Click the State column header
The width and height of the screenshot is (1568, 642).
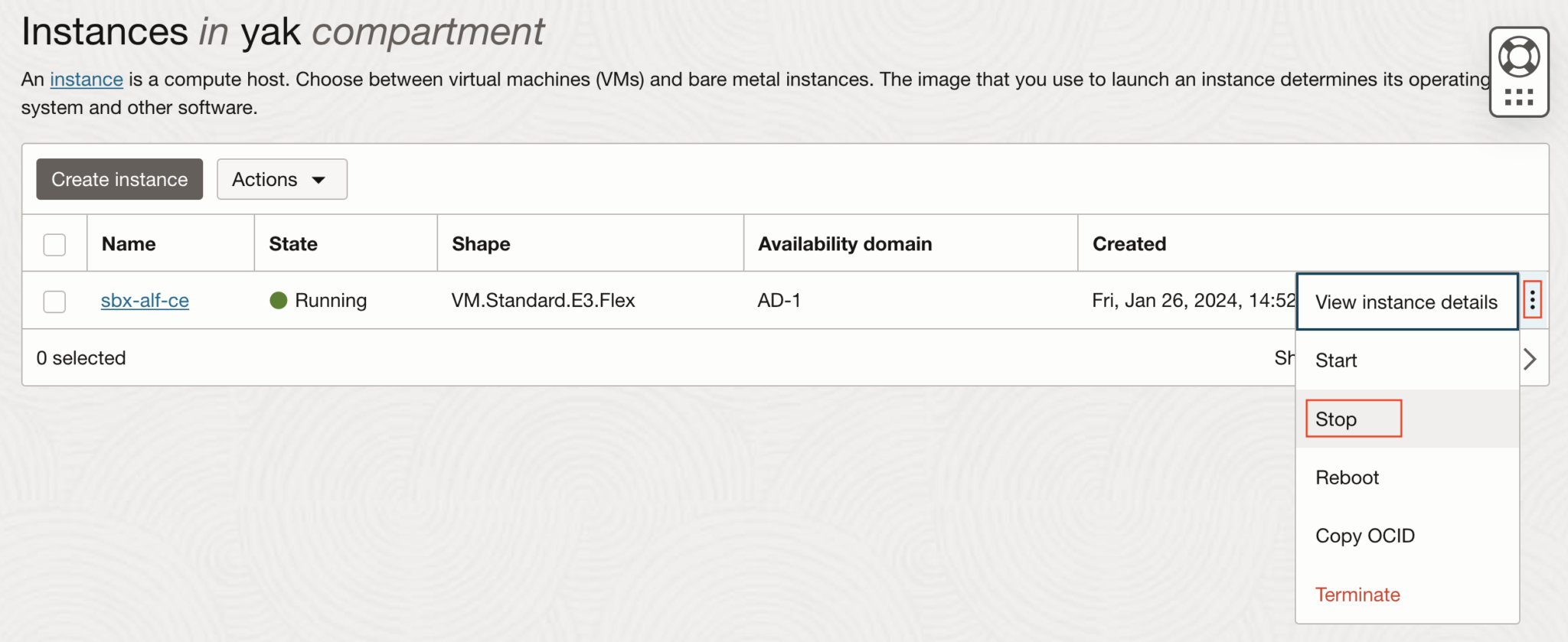coord(293,244)
